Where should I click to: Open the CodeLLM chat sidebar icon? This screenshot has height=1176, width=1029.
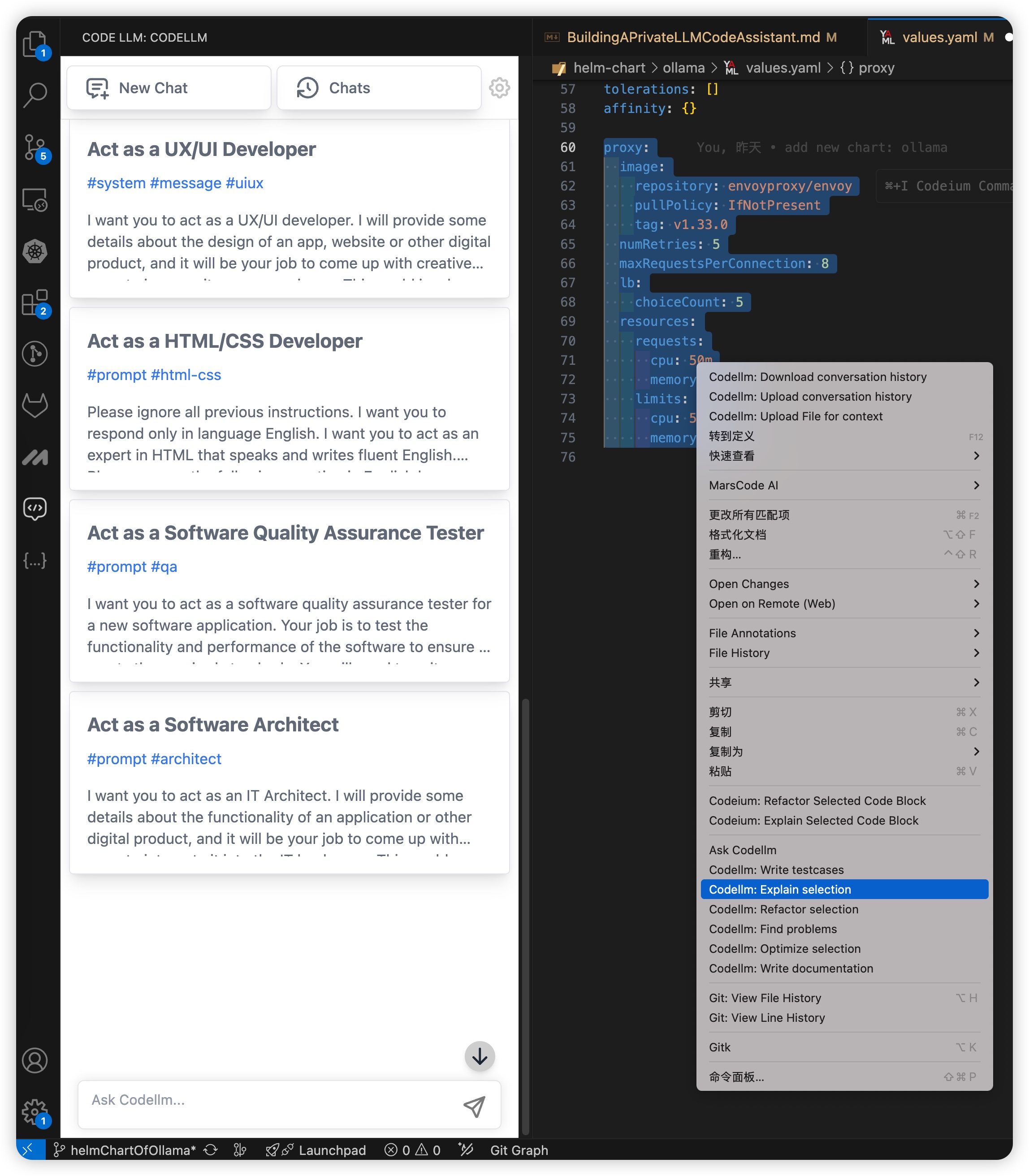[35, 508]
